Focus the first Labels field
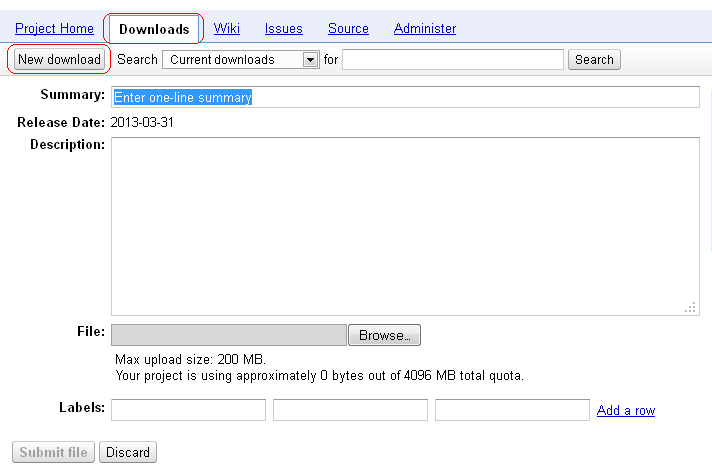Viewport: 712px width, 476px height. pyautogui.click(x=188, y=410)
